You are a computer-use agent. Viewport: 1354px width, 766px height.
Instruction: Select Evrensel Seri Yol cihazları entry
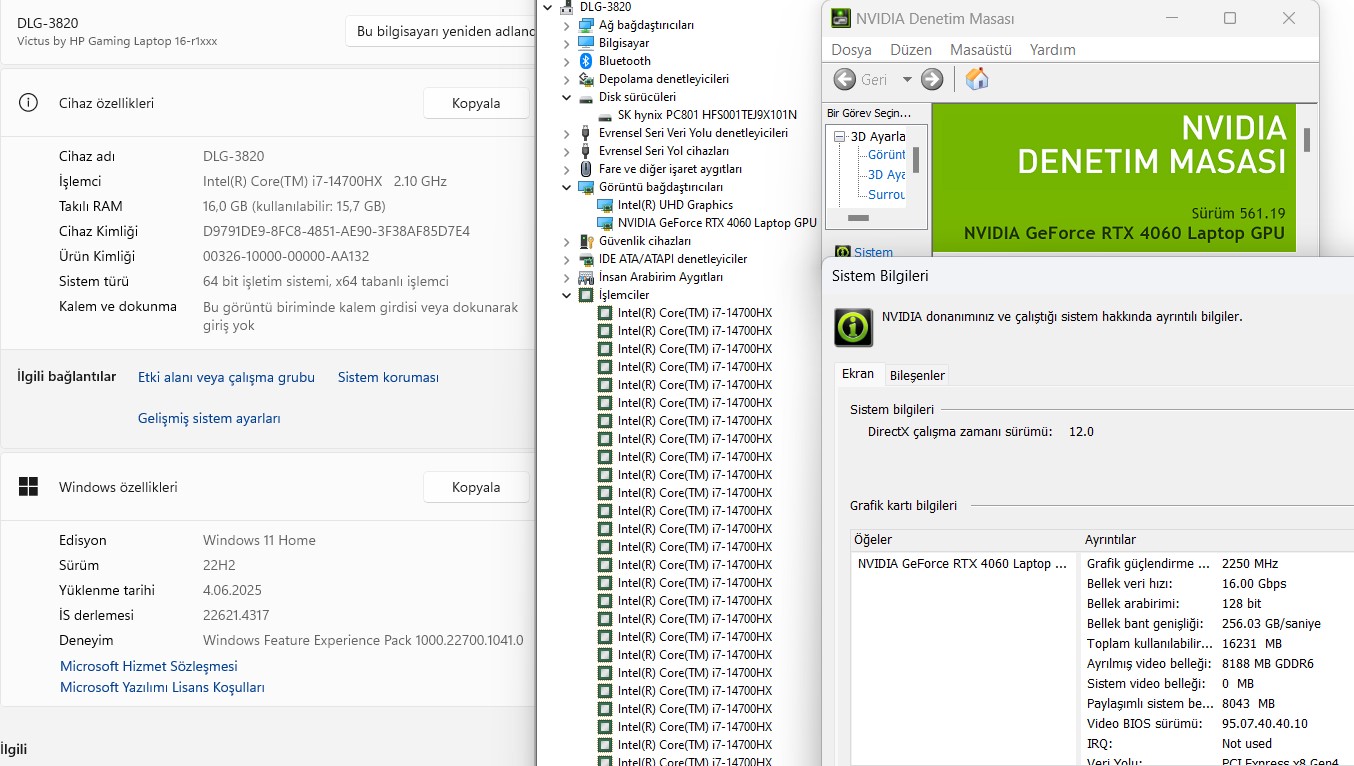coord(663,151)
